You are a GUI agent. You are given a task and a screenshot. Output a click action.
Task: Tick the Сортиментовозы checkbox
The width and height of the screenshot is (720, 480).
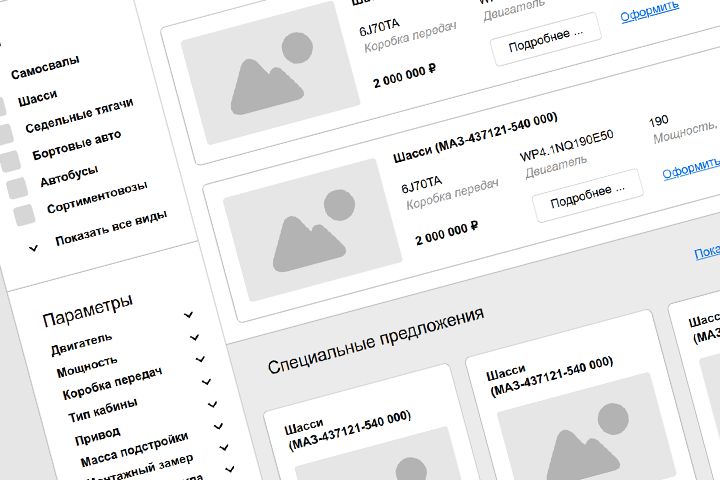click(24, 215)
